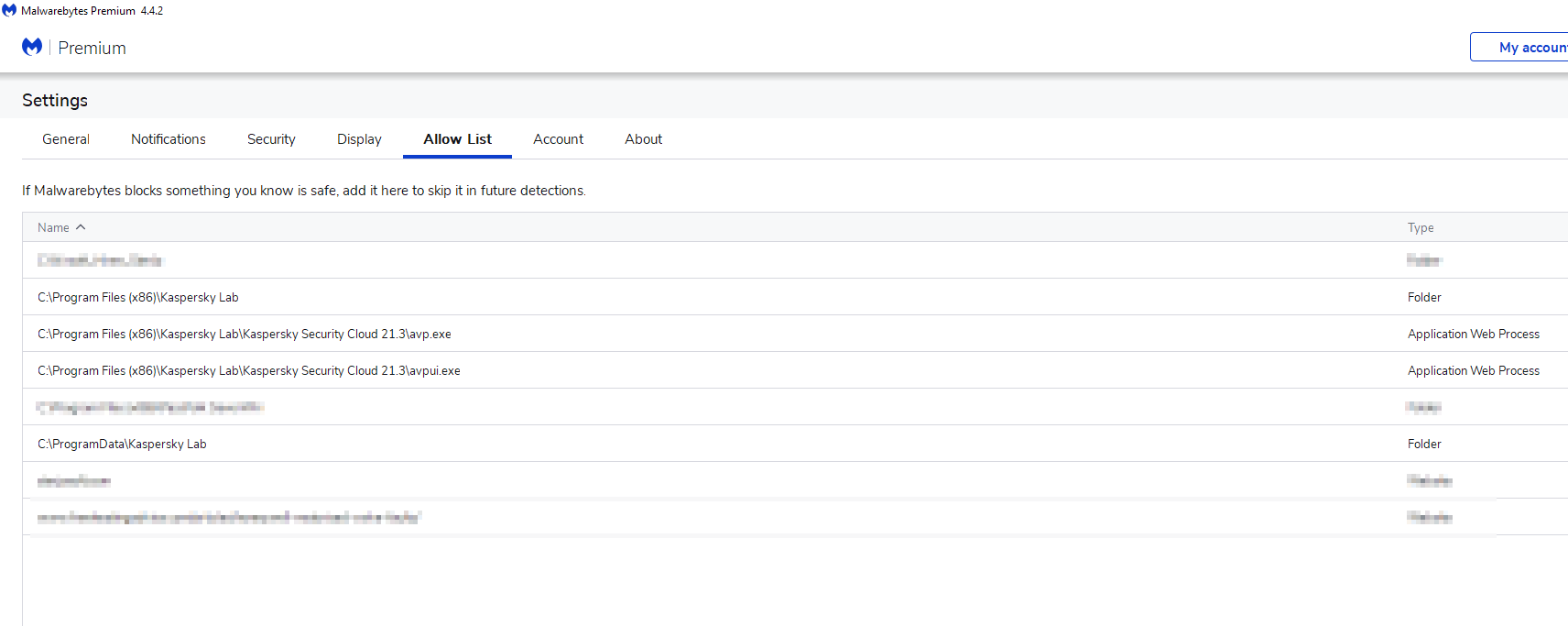Click the Settings page heading
The height and width of the screenshot is (626, 1568).
(55, 100)
